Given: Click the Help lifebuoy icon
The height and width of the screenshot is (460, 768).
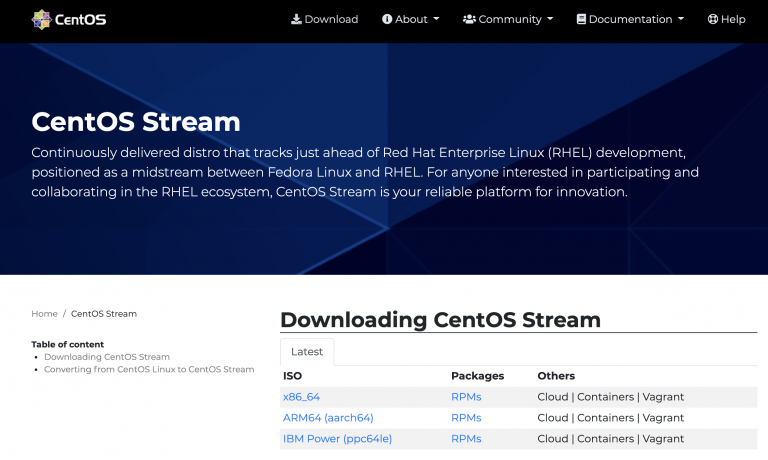Looking at the screenshot, I should [713, 19].
